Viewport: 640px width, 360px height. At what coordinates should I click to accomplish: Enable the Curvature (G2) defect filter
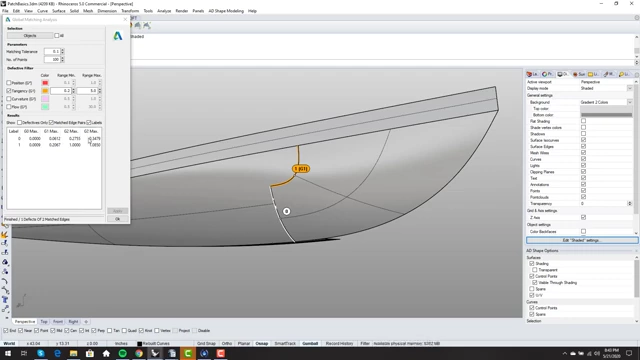(x=9, y=99)
